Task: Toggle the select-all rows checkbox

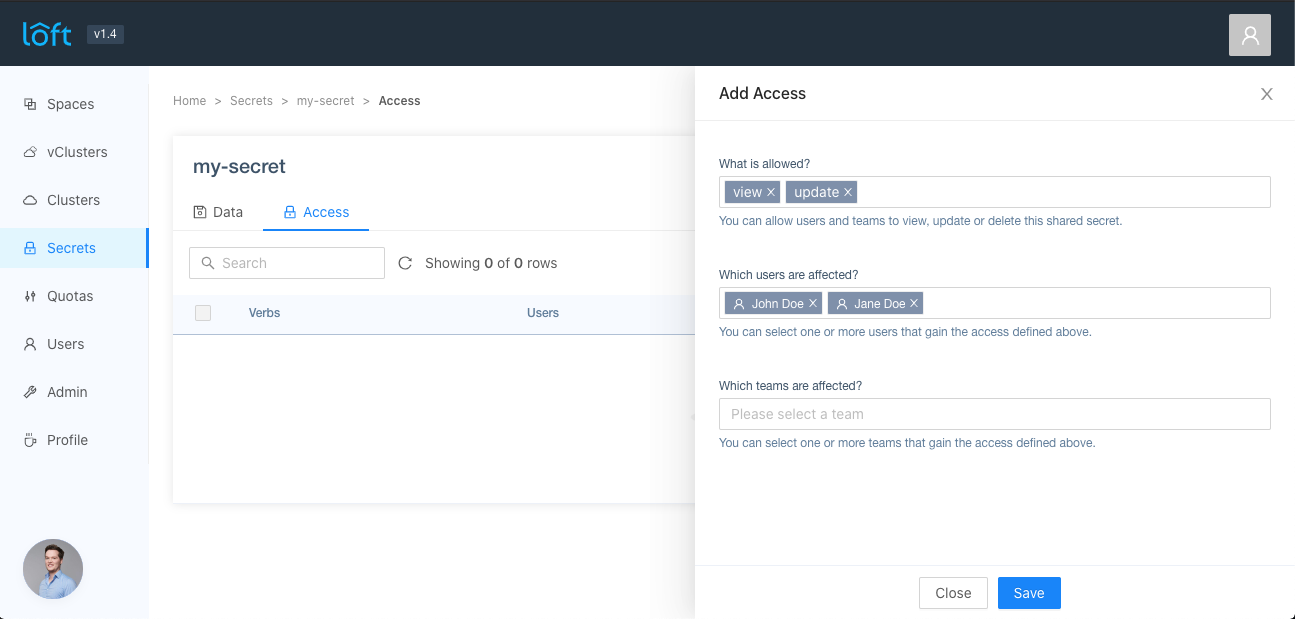Action: point(203,313)
